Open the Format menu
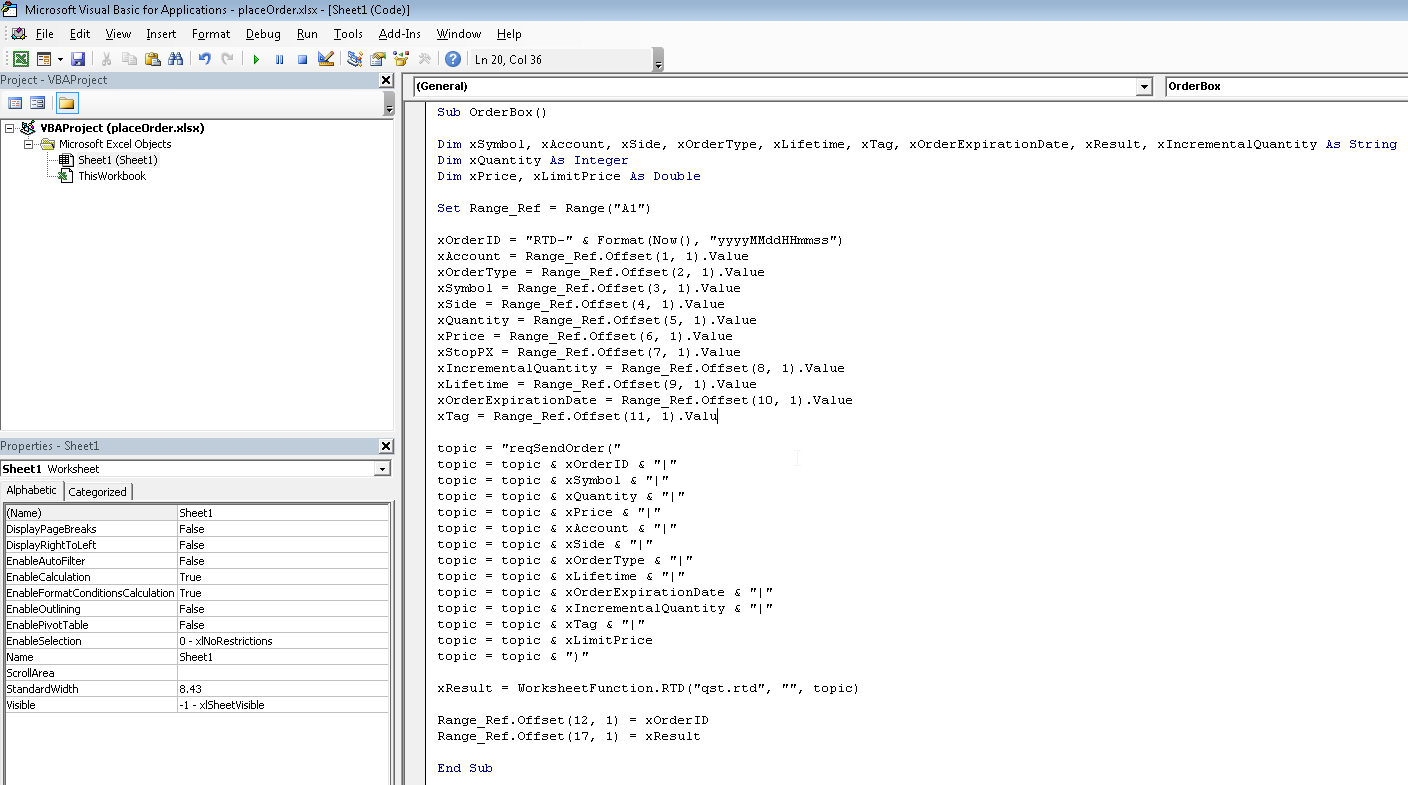Viewport: 1408px width, 785px height. (x=211, y=34)
